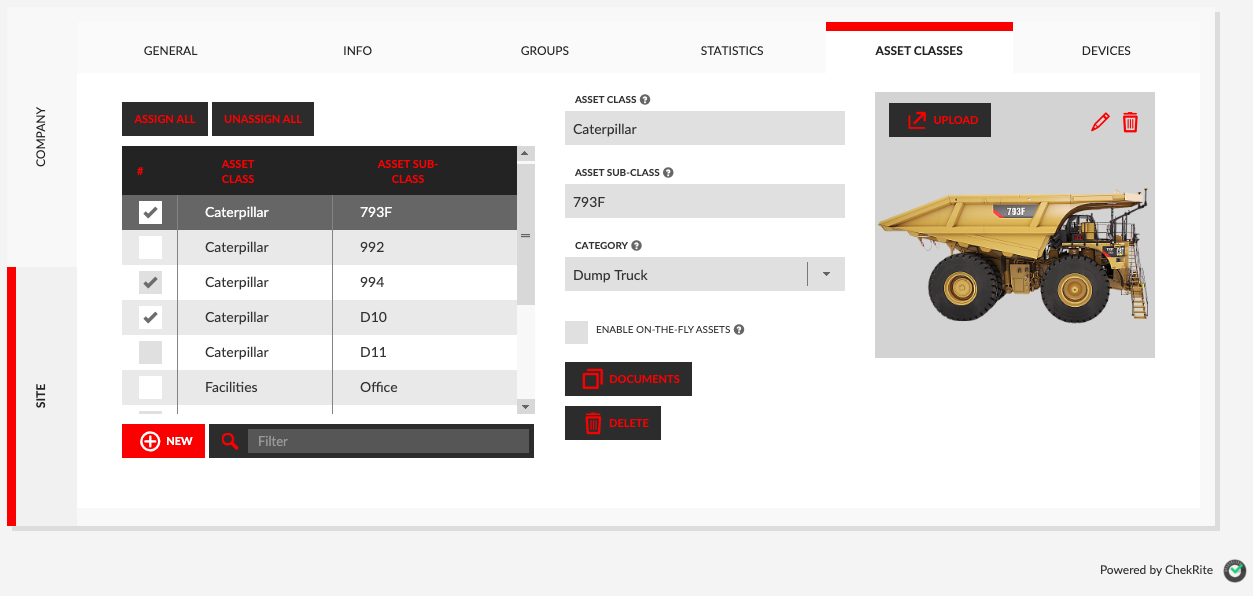Click the help icon beside Enable On-The-Fly Assets
1253x596 pixels.
[739, 330]
